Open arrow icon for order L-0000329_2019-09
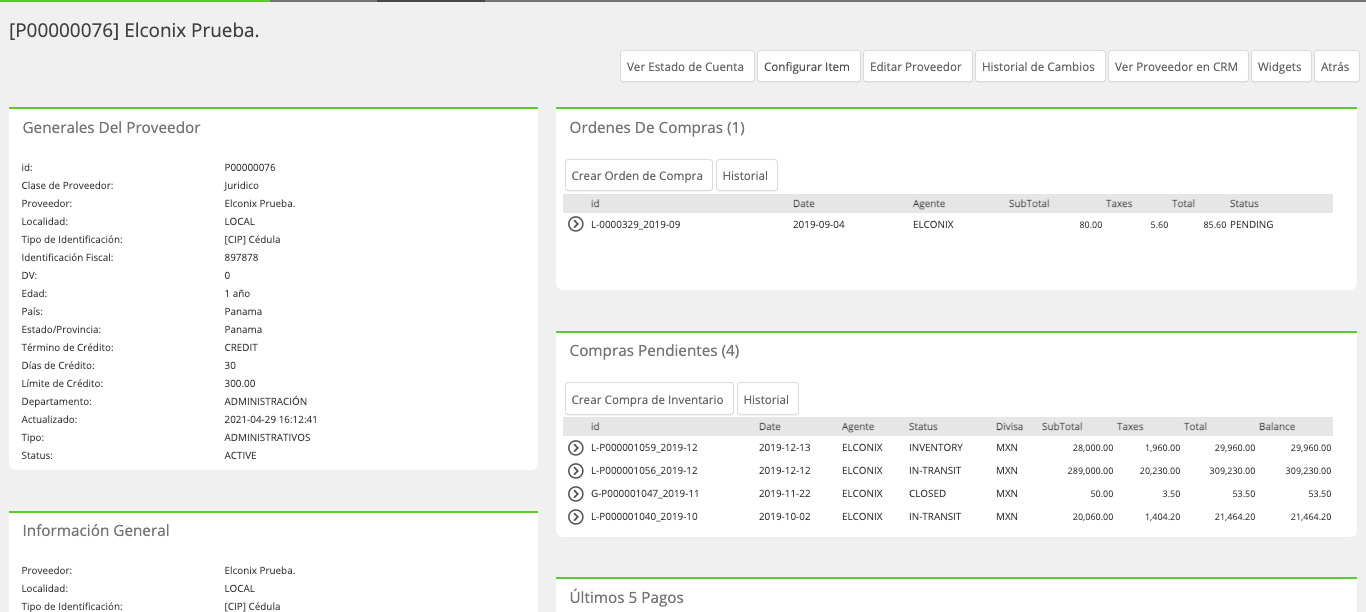Image resolution: width=1366 pixels, height=612 pixels. 576,224
